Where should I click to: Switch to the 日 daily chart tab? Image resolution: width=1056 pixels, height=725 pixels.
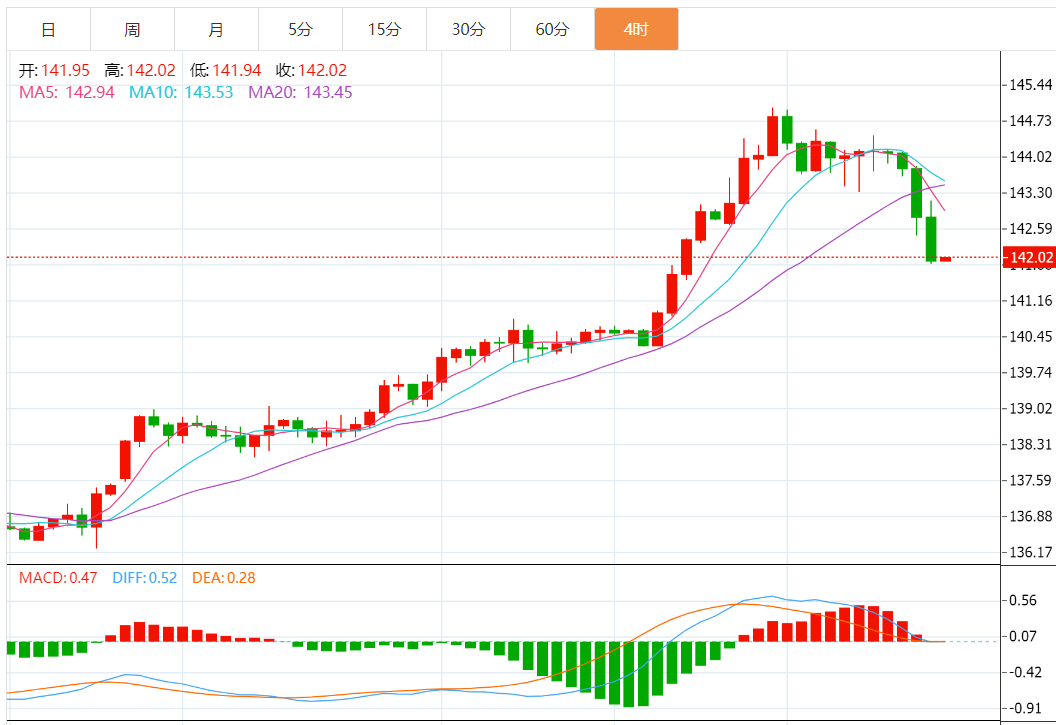pos(48,30)
